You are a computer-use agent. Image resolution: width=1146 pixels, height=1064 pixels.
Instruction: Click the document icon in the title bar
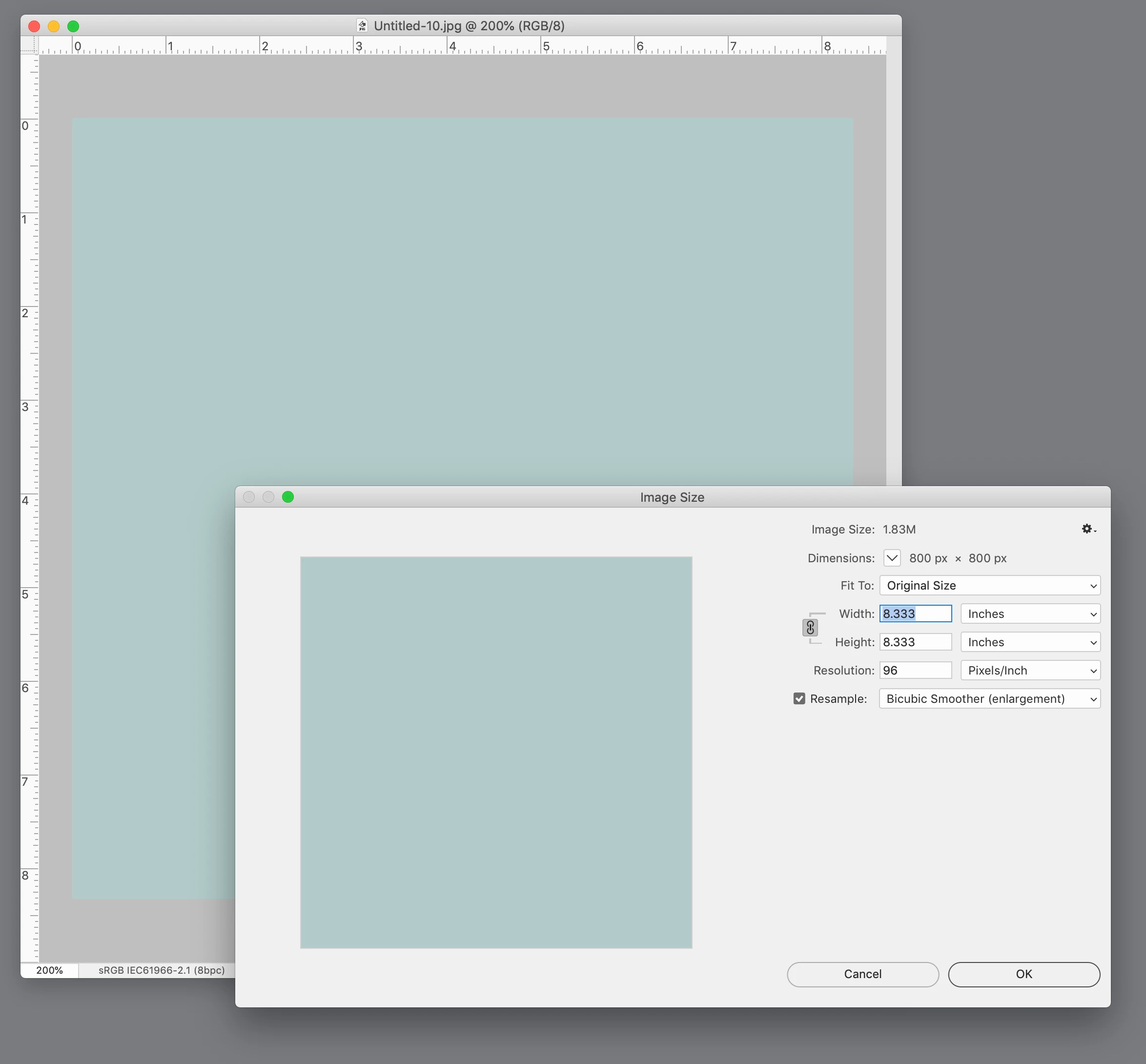pos(362,26)
